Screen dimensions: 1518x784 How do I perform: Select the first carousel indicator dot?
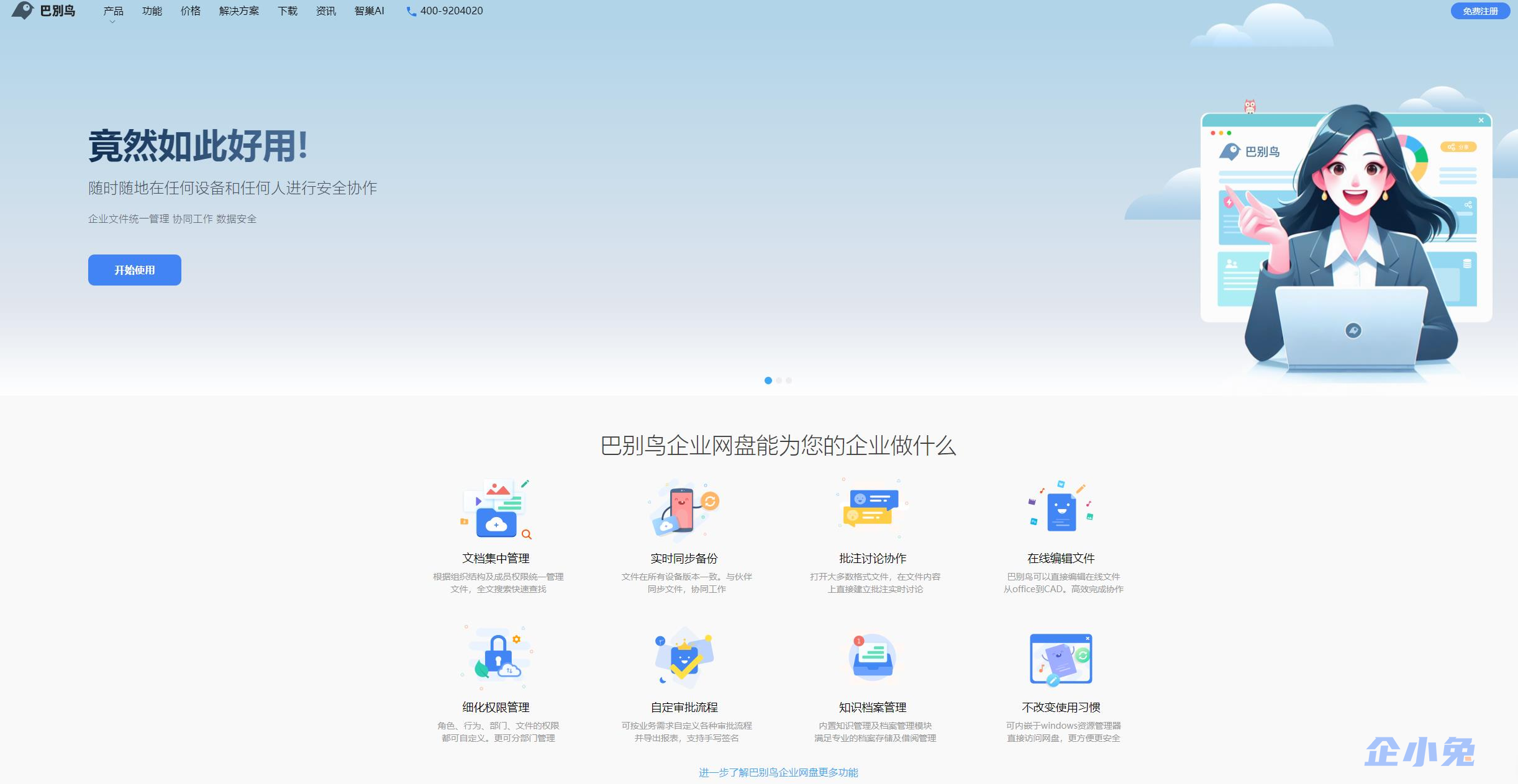pos(768,381)
